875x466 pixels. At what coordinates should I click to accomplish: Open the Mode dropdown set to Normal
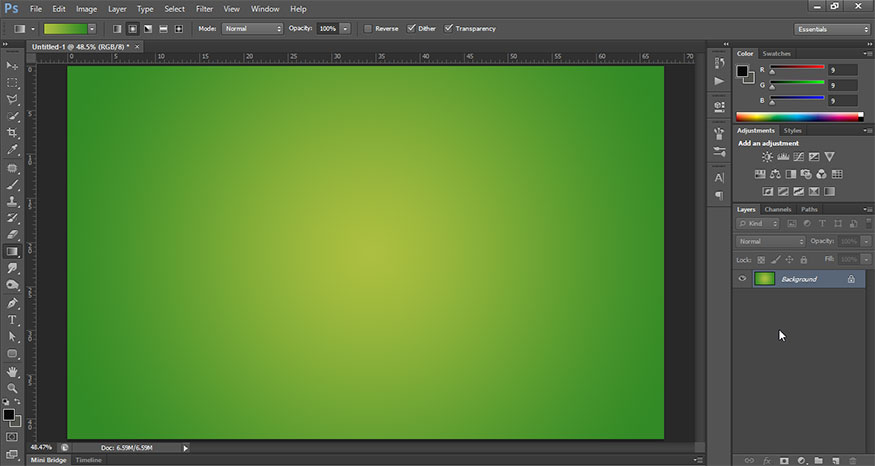point(253,28)
